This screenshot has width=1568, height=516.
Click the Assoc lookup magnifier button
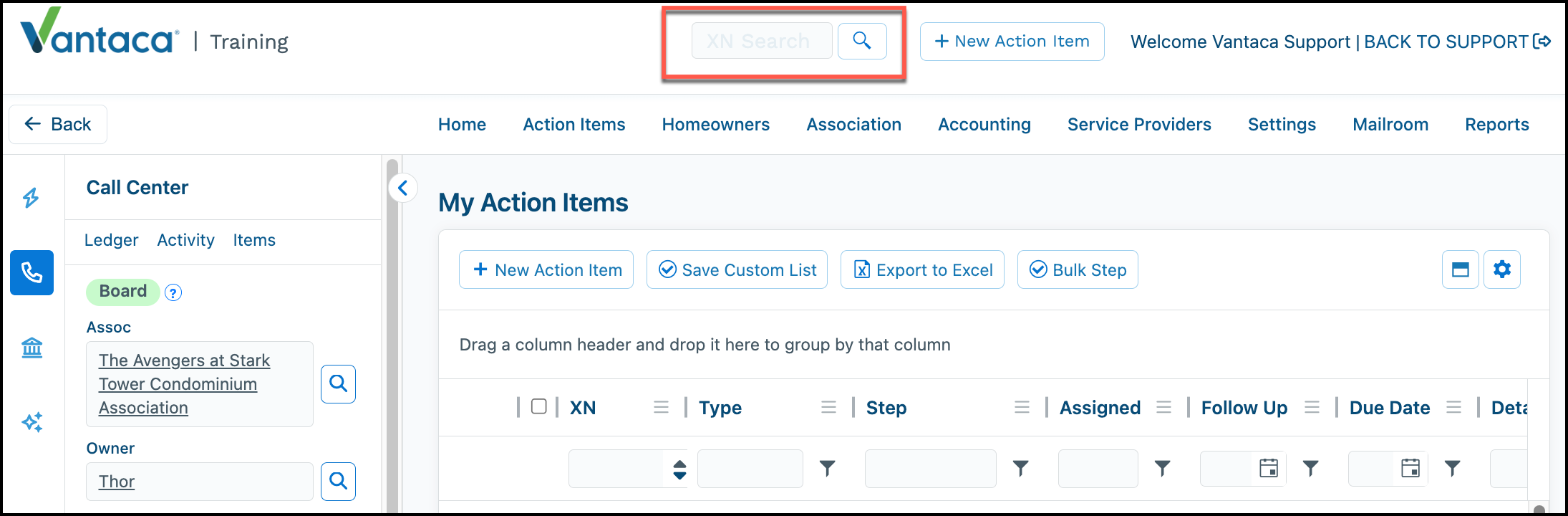tap(338, 384)
